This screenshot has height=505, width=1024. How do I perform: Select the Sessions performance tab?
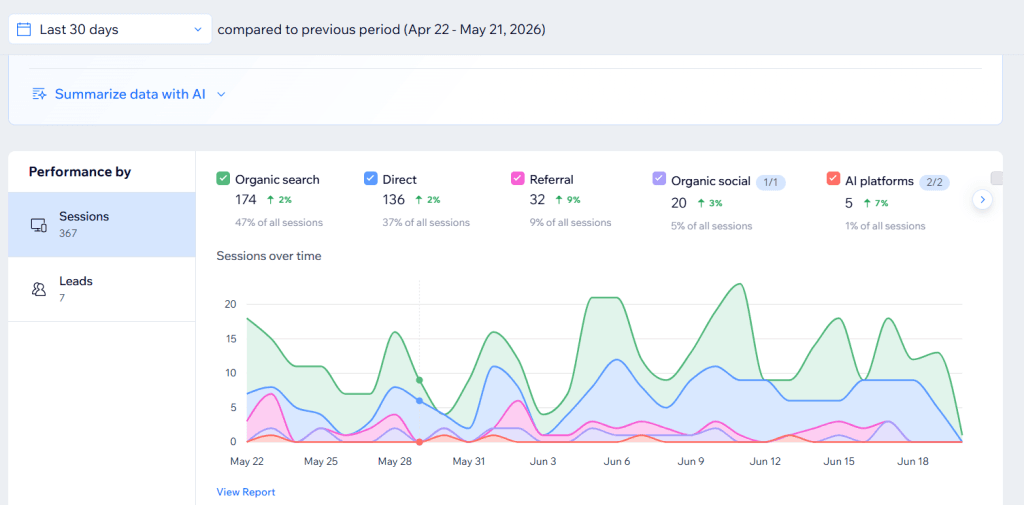point(102,224)
